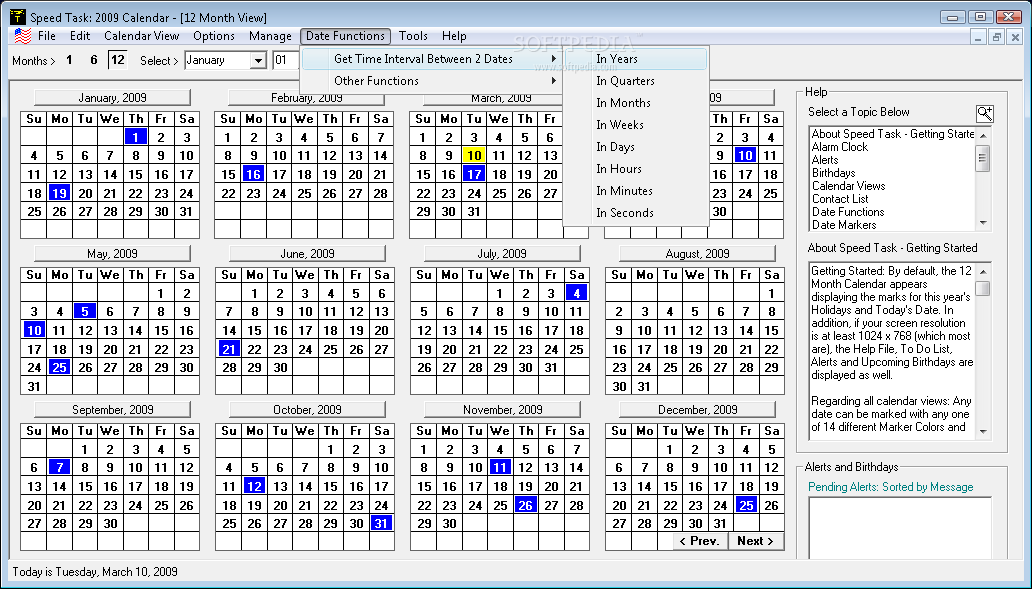Click the November, 2009 header button
The width and height of the screenshot is (1032, 589).
point(502,409)
